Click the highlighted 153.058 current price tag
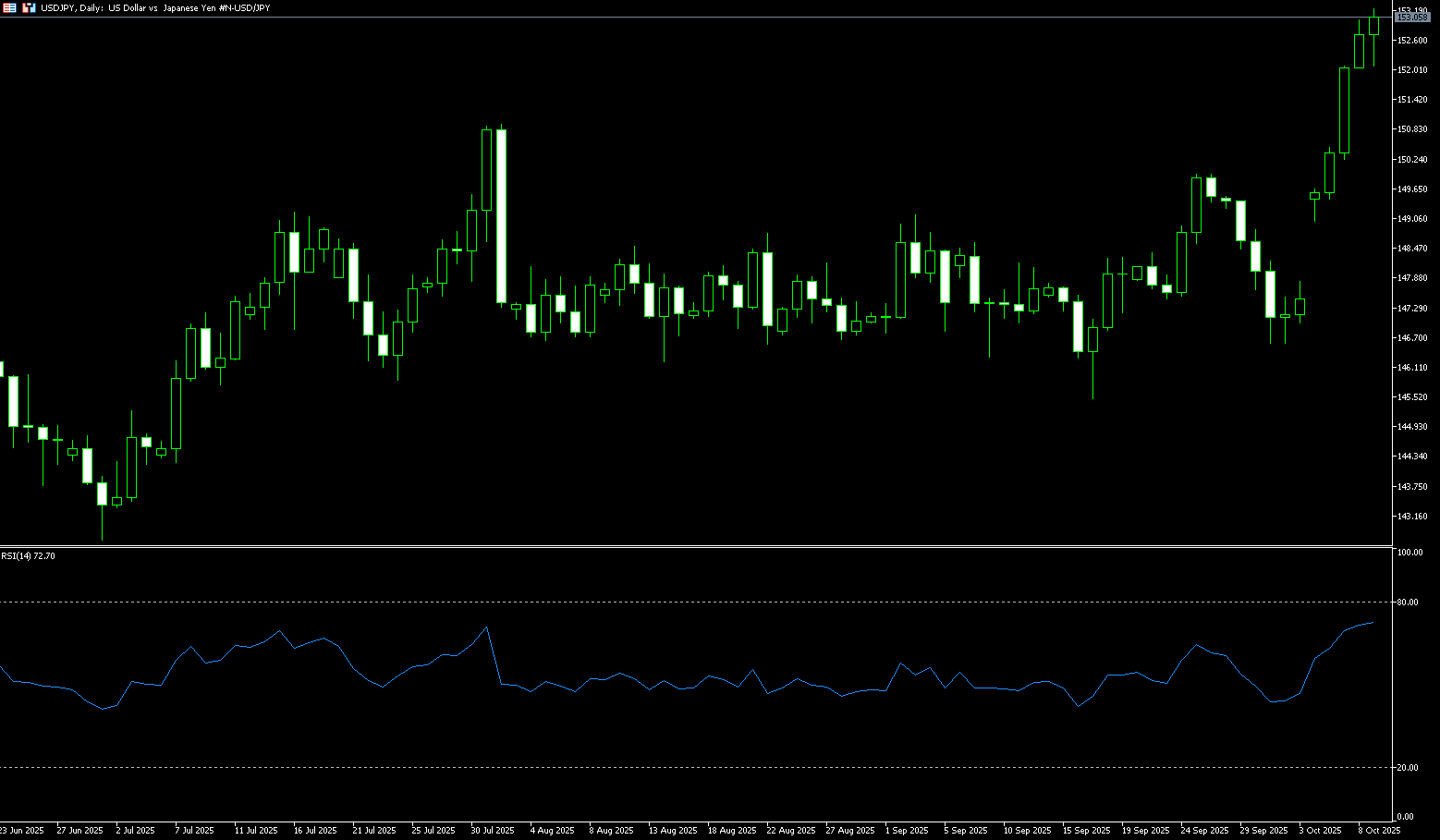Viewport: 1440px width, 840px height. click(x=1411, y=18)
